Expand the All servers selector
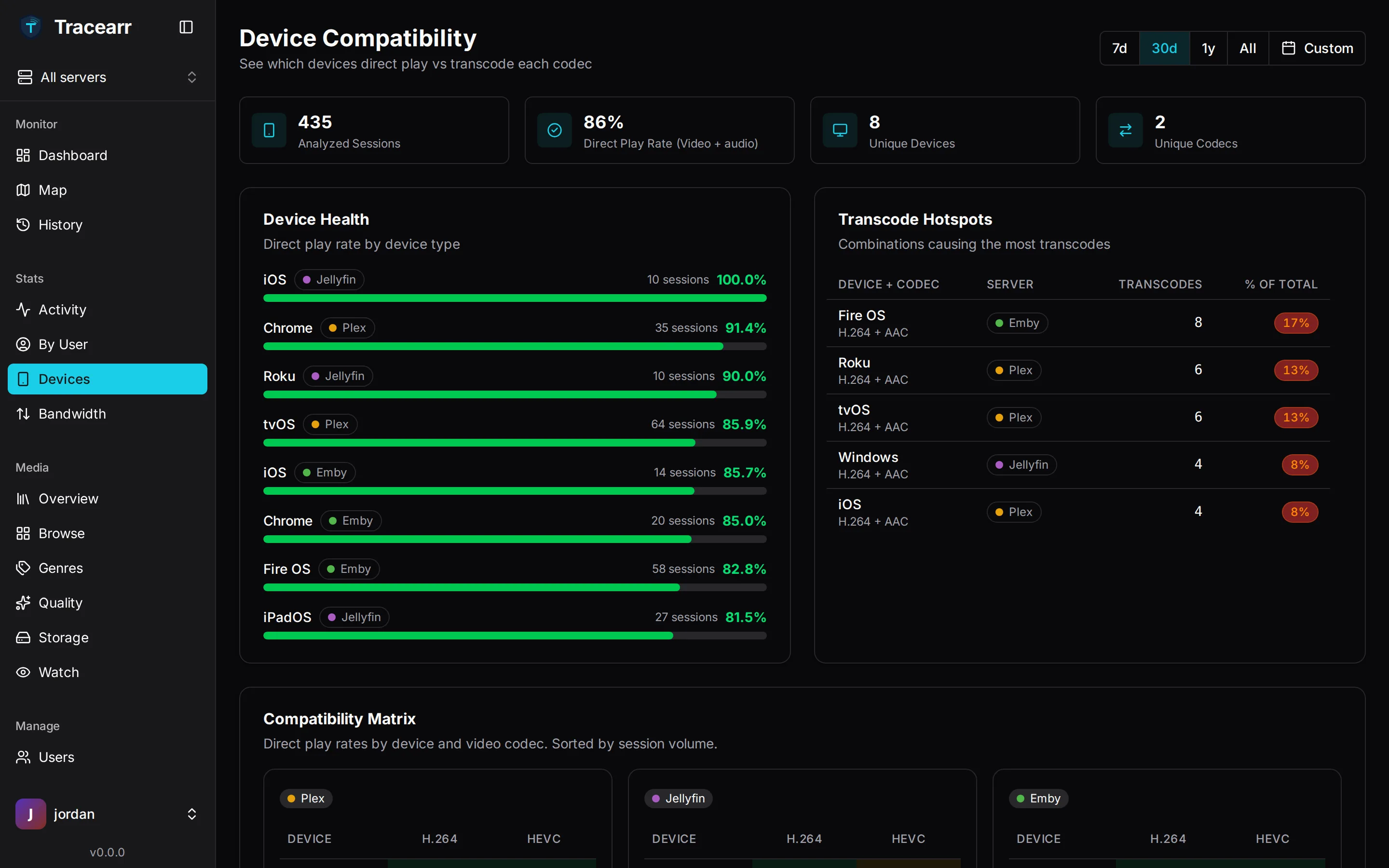 pyautogui.click(x=108, y=77)
